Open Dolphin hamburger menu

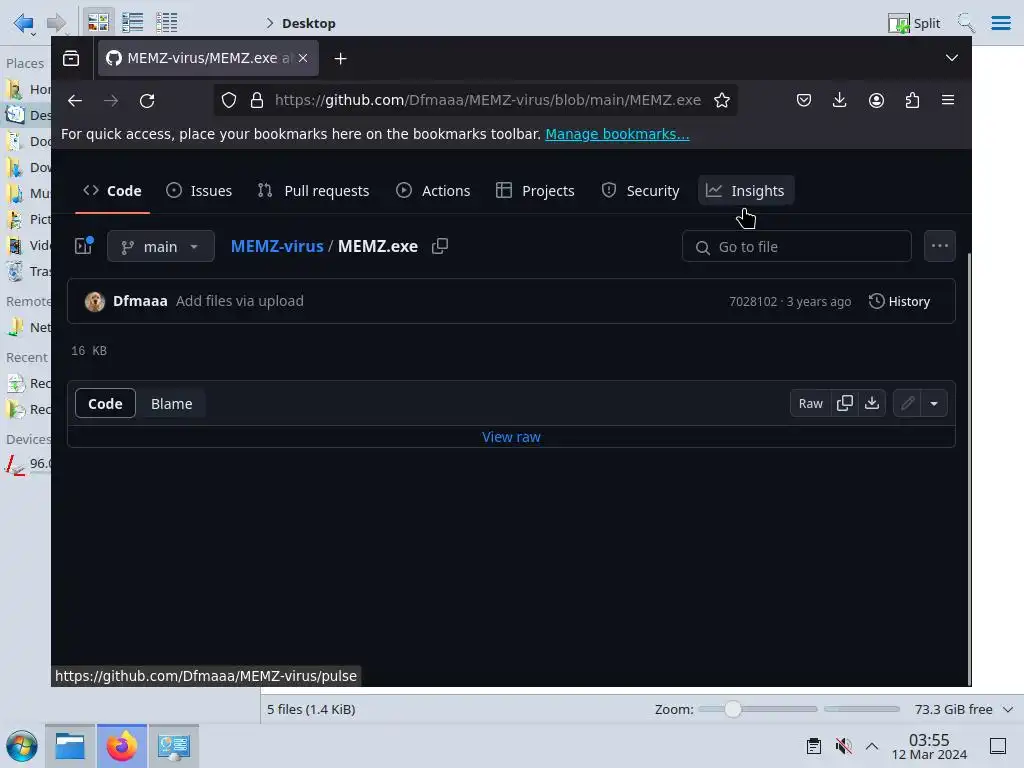click(1000, 23)
